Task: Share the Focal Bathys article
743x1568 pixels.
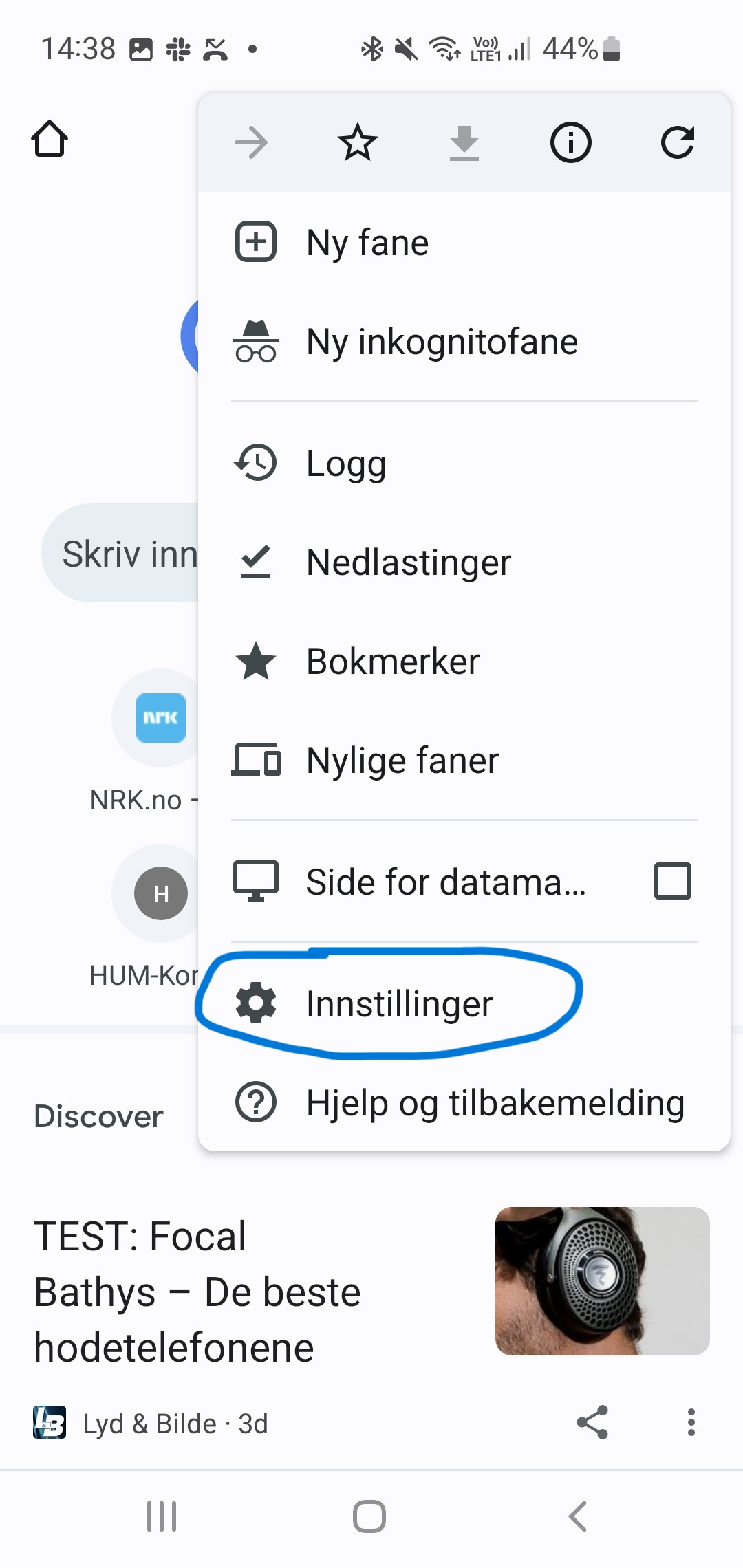Action: coord(592,1422)
